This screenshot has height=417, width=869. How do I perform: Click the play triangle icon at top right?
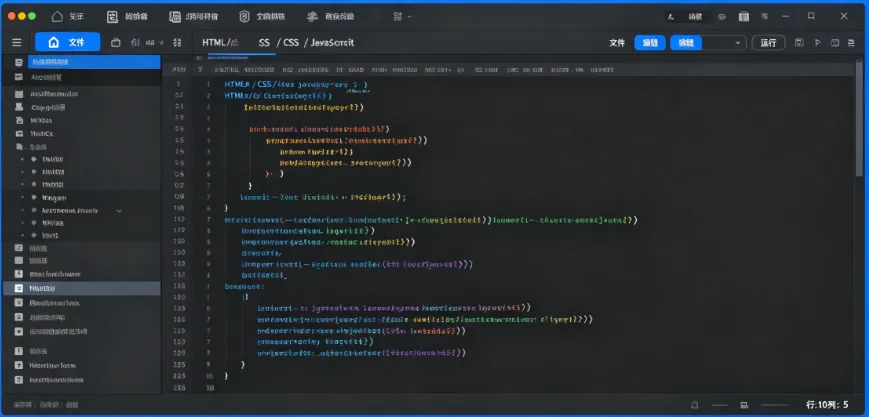pos(817,43)
